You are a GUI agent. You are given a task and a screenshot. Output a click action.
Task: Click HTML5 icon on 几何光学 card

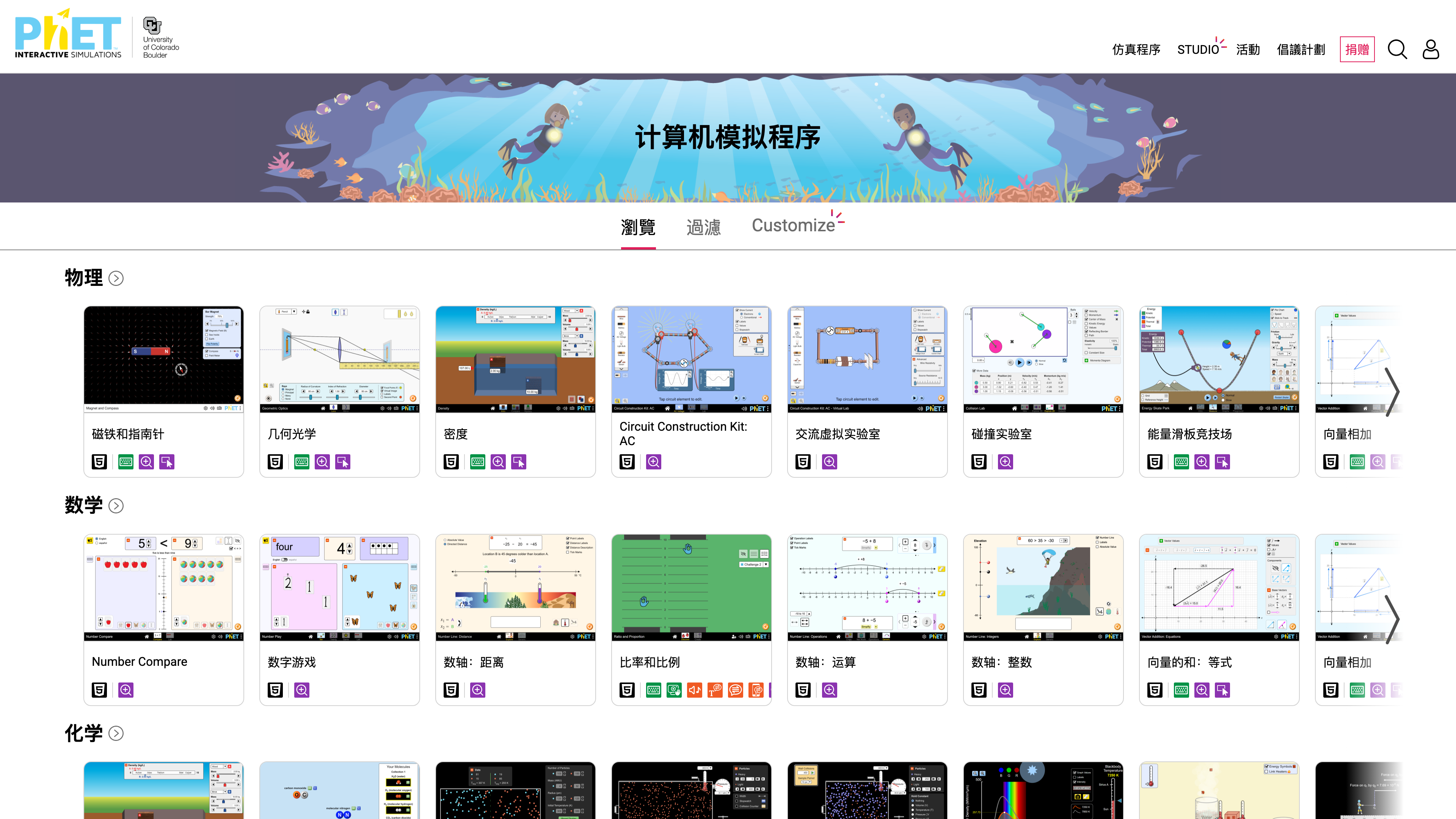275,462
